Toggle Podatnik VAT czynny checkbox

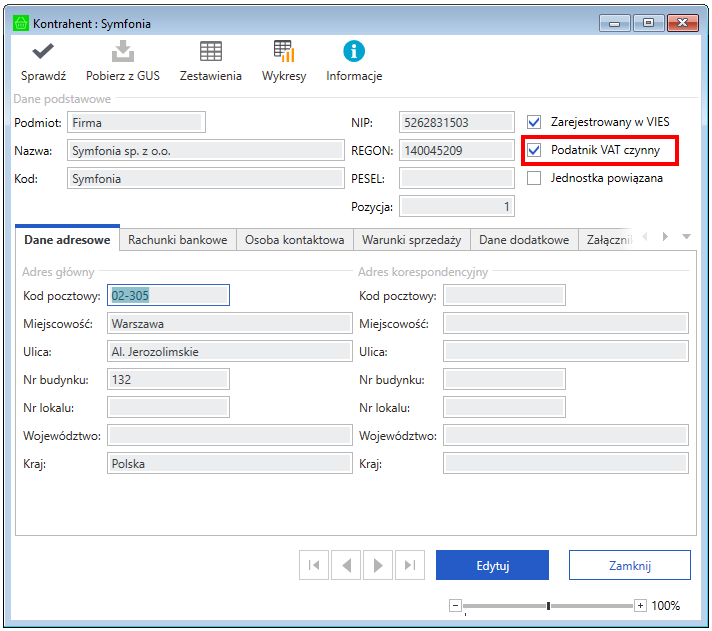coord(534,150)
